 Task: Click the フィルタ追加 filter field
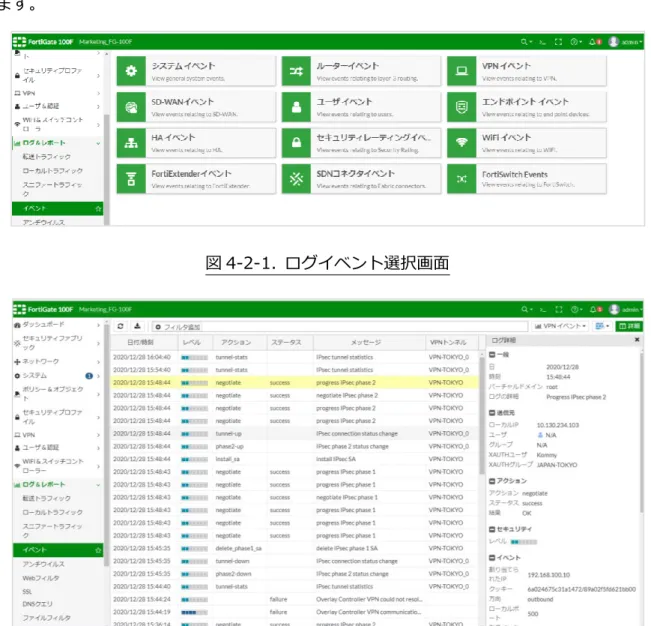tap(340, 327)
